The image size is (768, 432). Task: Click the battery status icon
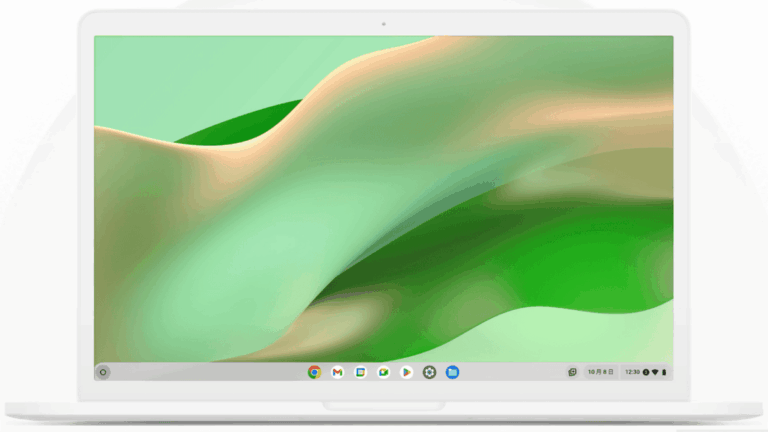(664, 372)
